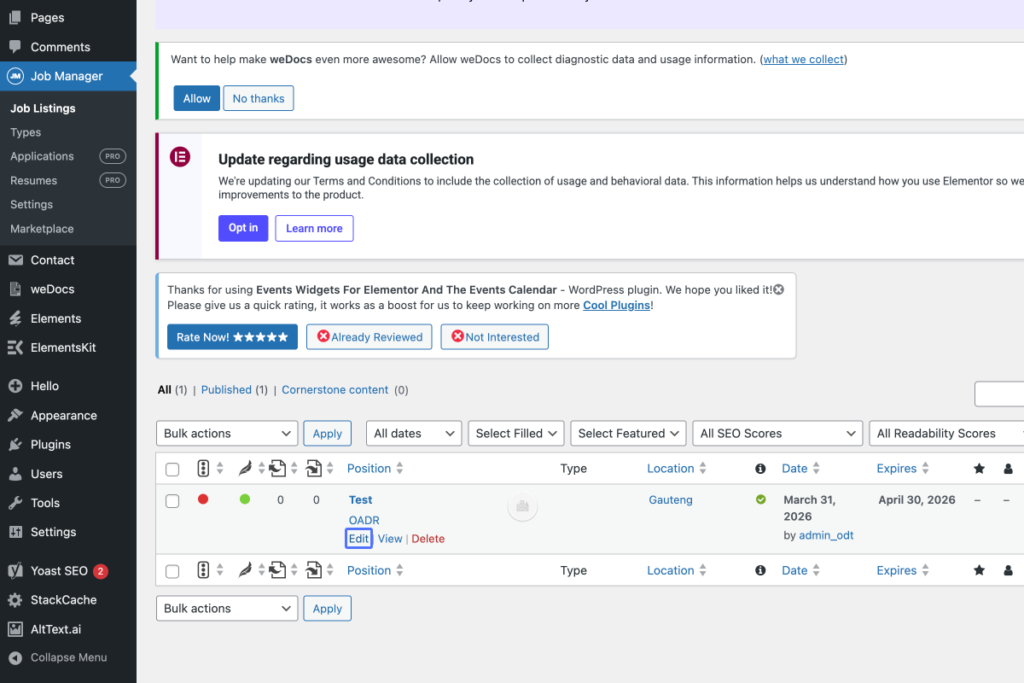Viewport: 1024px width, 683px height.
Task: Sort by Expires in table header
Action: click(x=903, y=468)
